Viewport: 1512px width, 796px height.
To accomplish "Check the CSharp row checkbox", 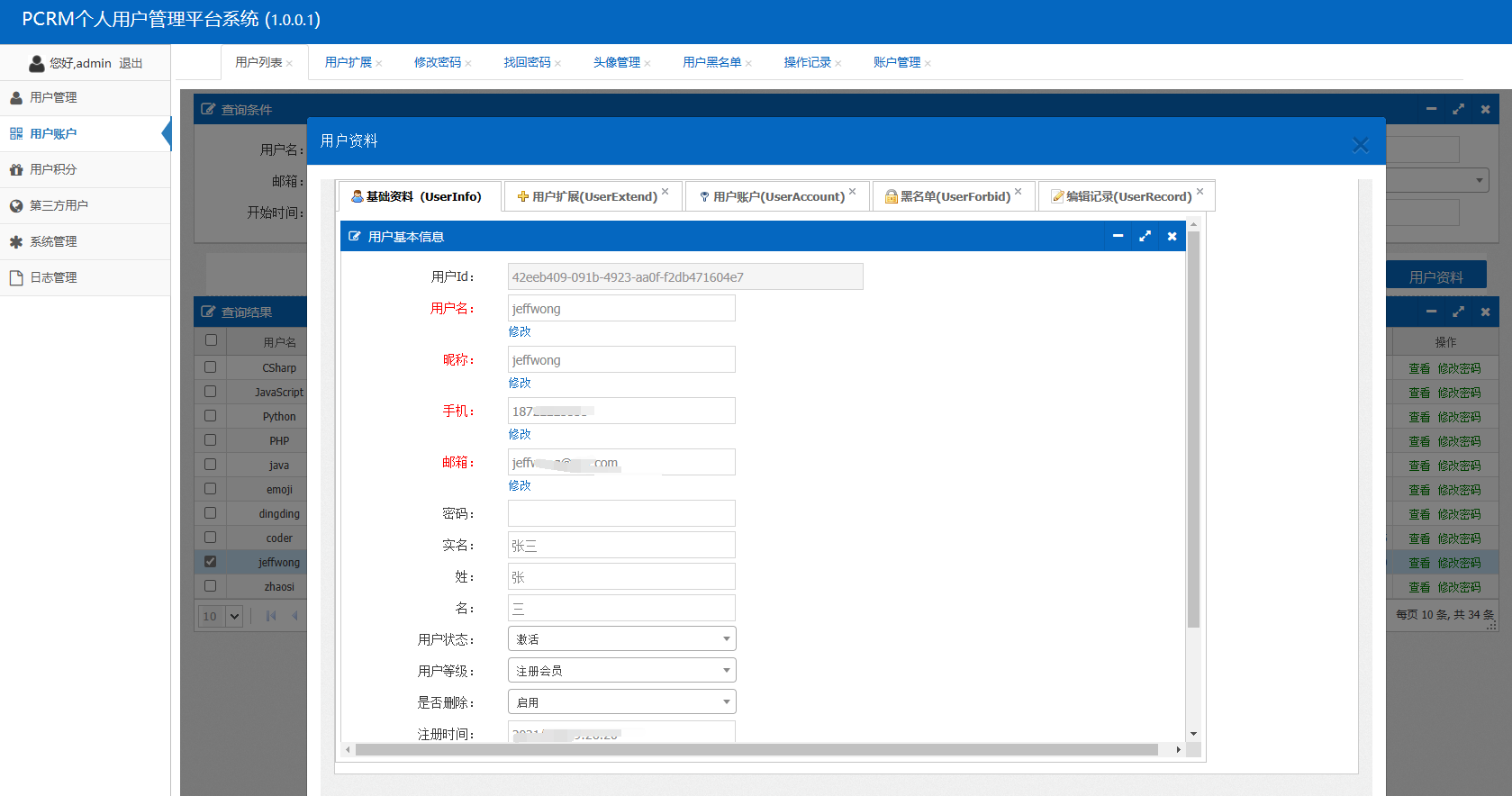I will (x=210, y=366).
